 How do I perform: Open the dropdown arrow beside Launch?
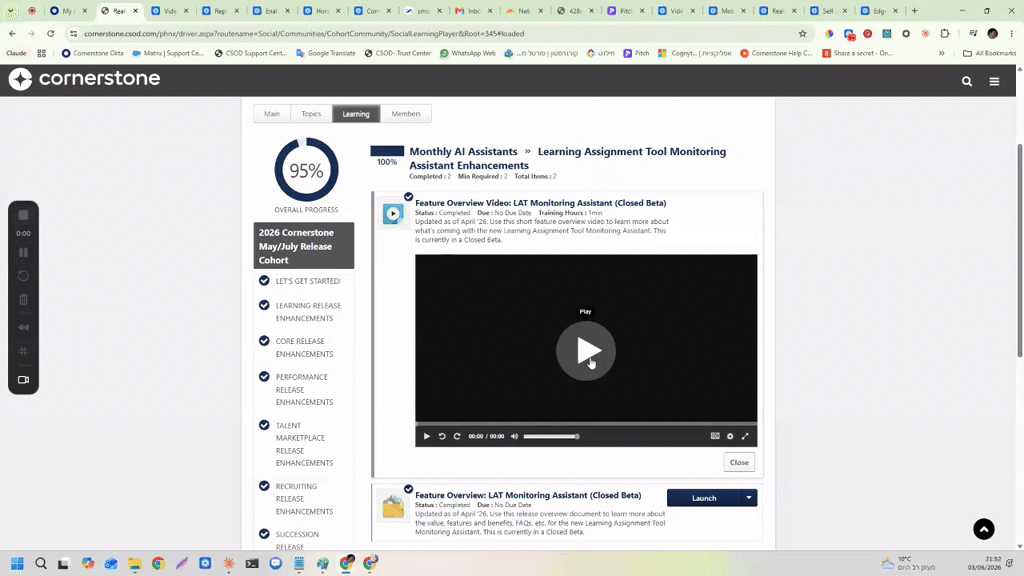pyautogui.click(x=749, y=498)
